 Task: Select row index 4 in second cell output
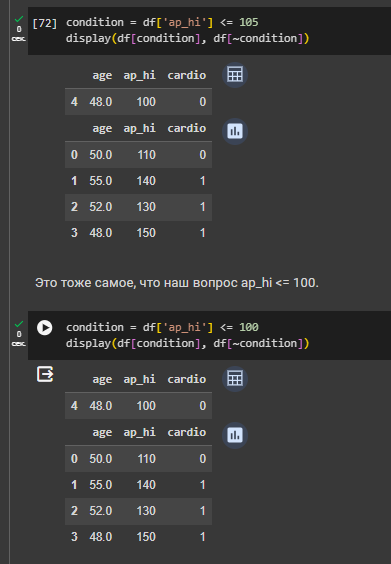click(138, 406)
